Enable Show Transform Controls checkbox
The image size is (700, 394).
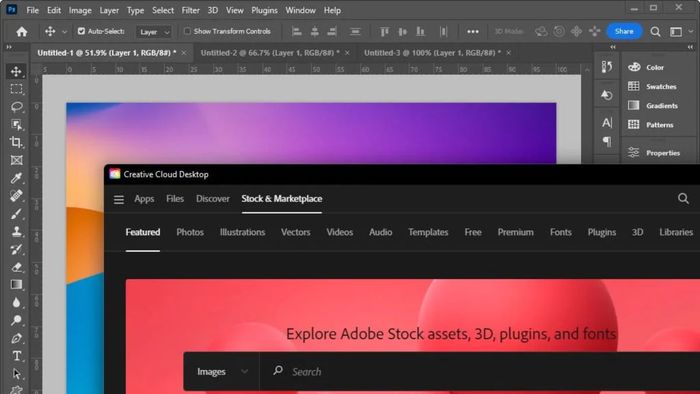187,31
